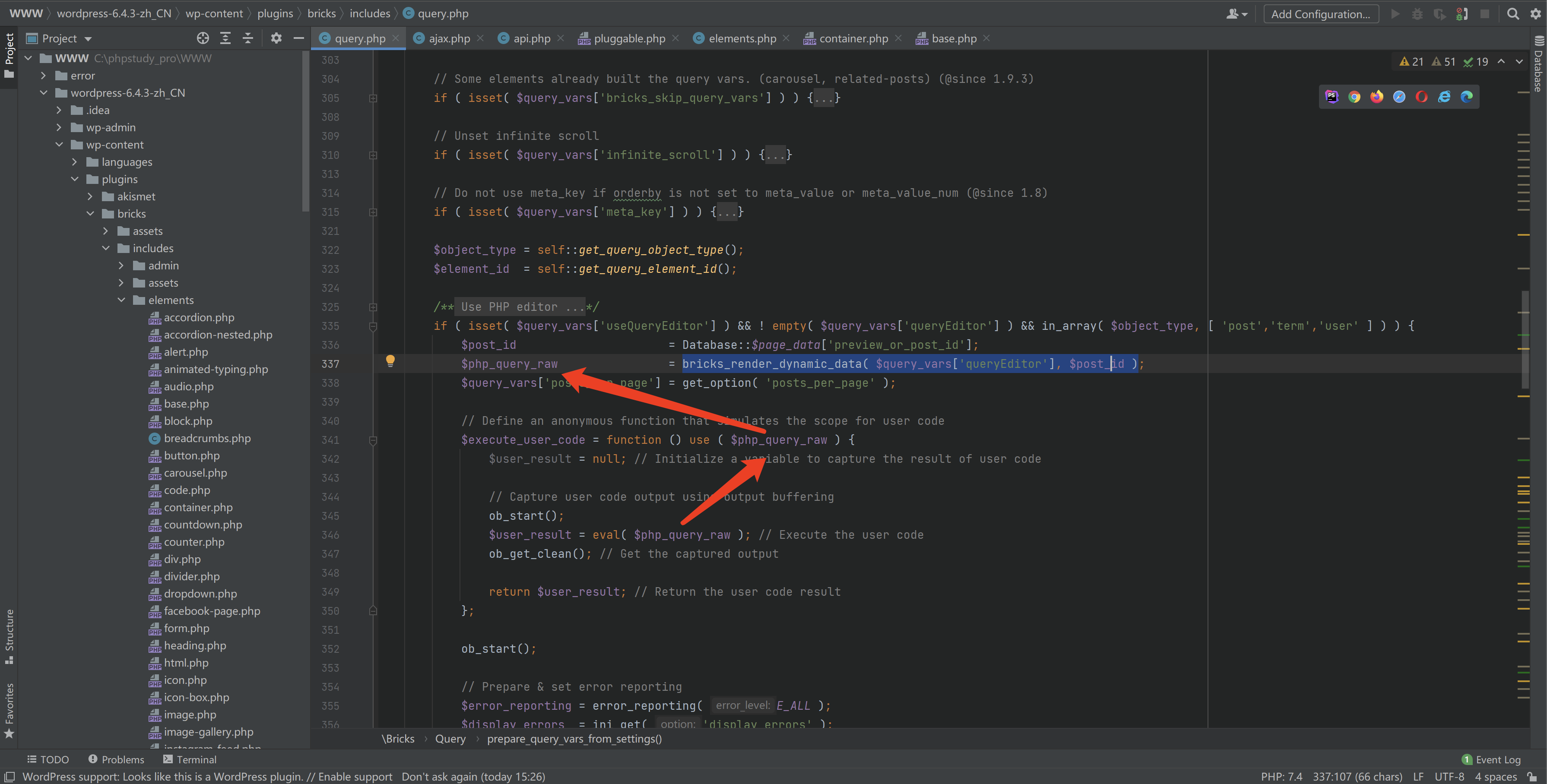Open file in Firefox browser icon
Screen dimensions: 1547x784
click(1376, 97)
